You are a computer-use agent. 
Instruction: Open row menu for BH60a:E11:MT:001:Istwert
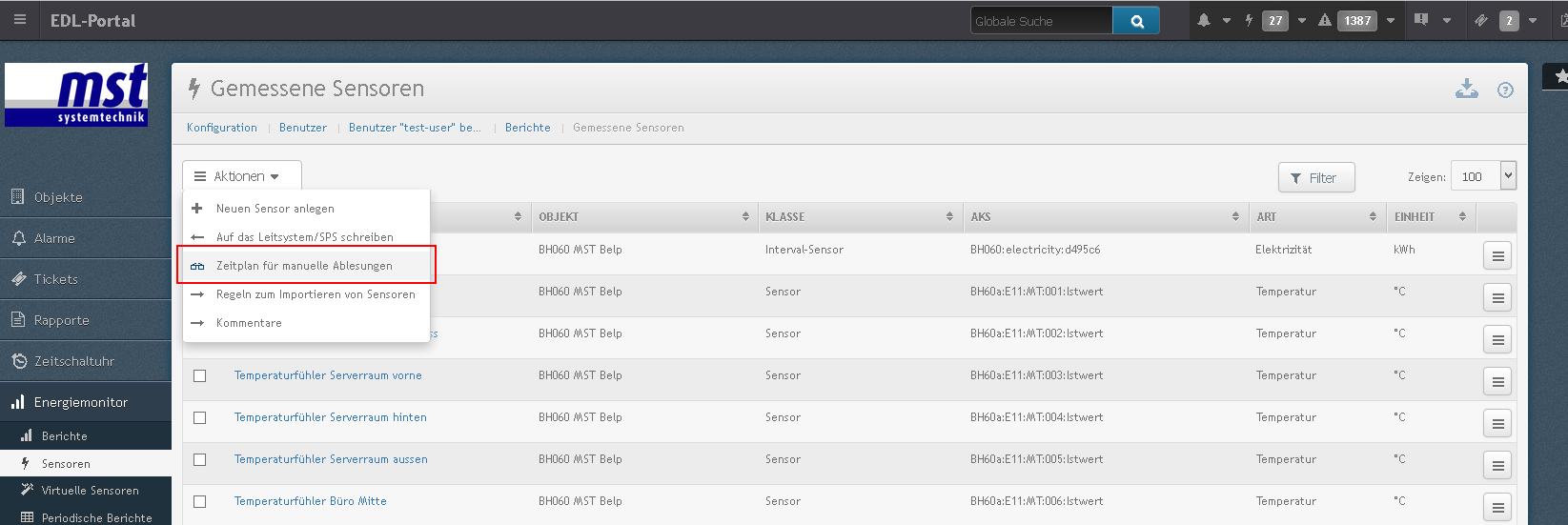point(1497,297)
